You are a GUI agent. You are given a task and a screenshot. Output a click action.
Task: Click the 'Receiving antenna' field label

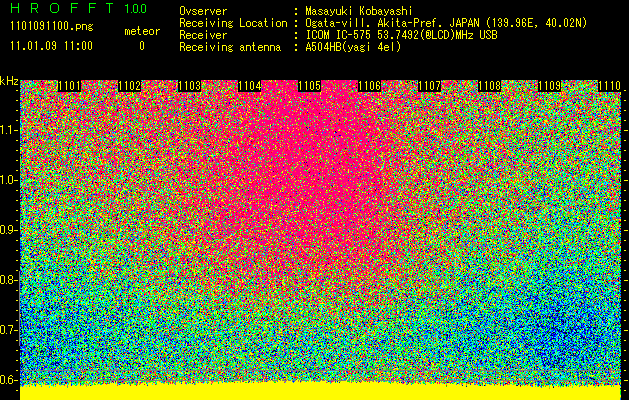(x=230, y=47)
